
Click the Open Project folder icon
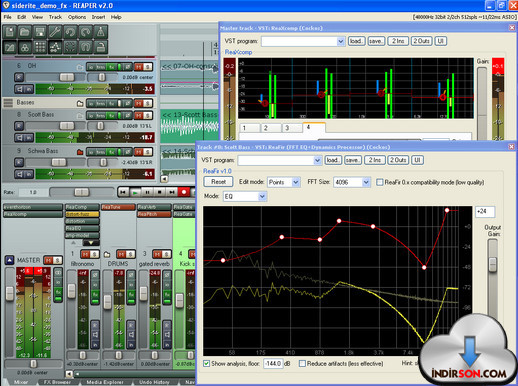(x=25, y=32)
